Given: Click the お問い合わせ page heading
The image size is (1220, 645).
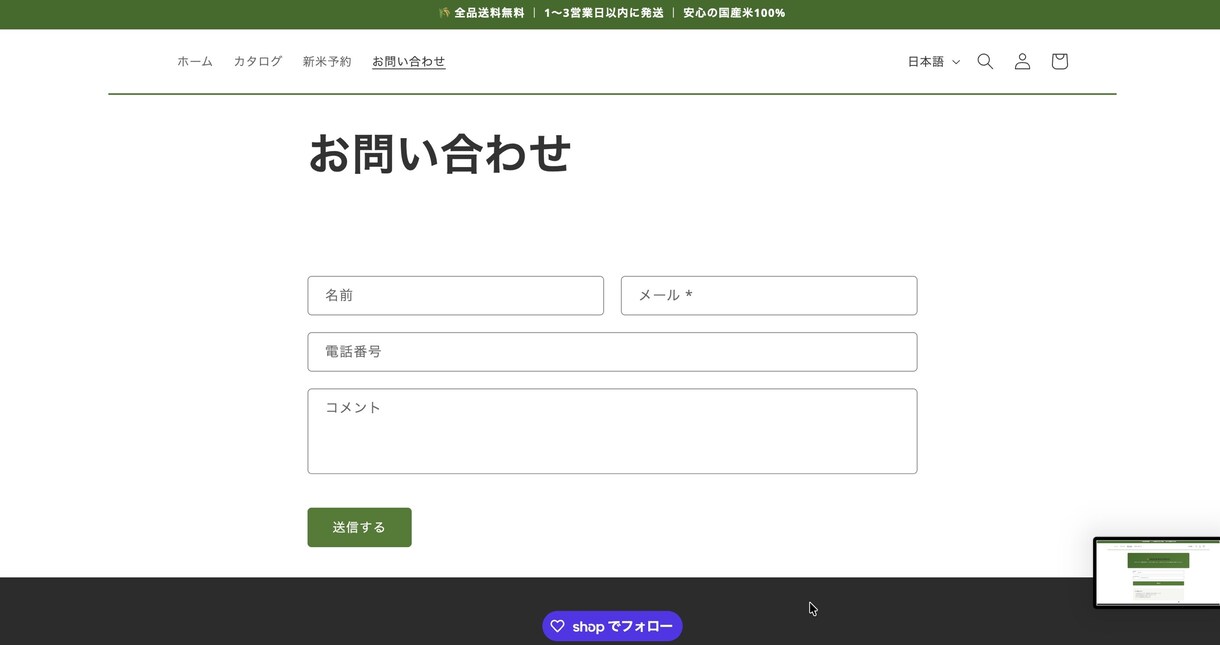Looking at the screenshot, I should point(439,153).
